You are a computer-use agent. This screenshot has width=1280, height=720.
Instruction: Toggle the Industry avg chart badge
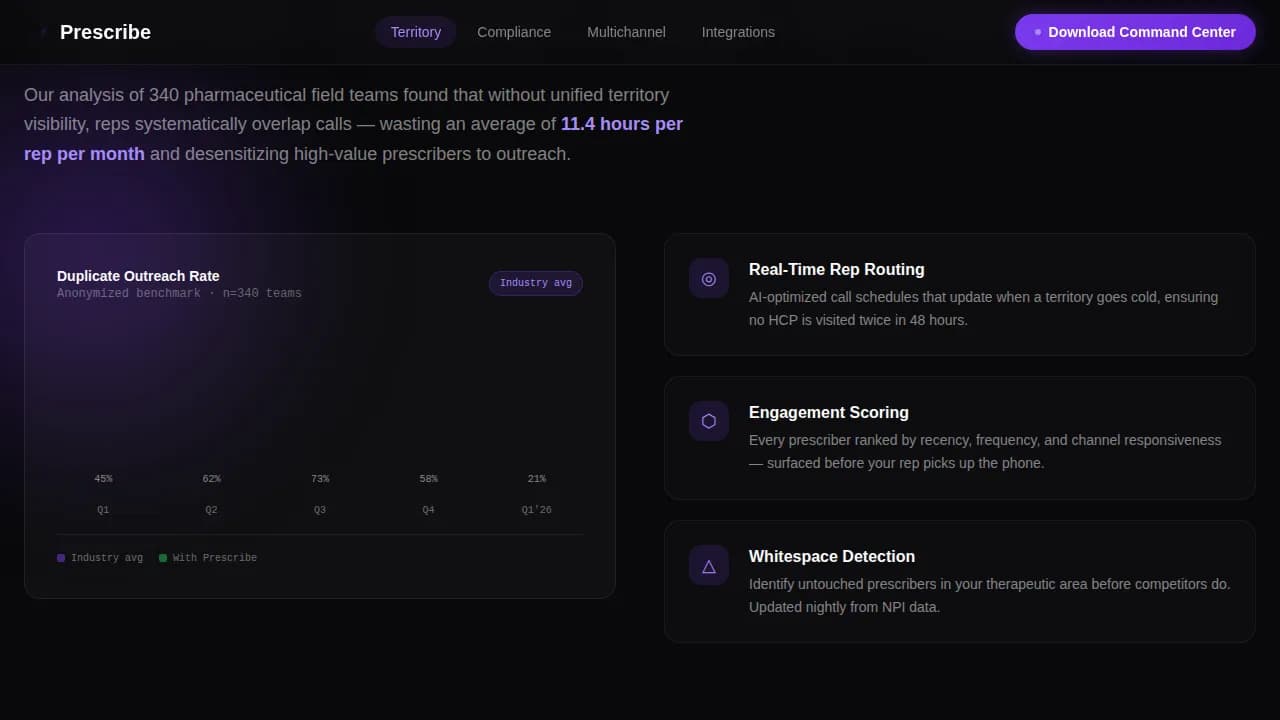point(536,283)
